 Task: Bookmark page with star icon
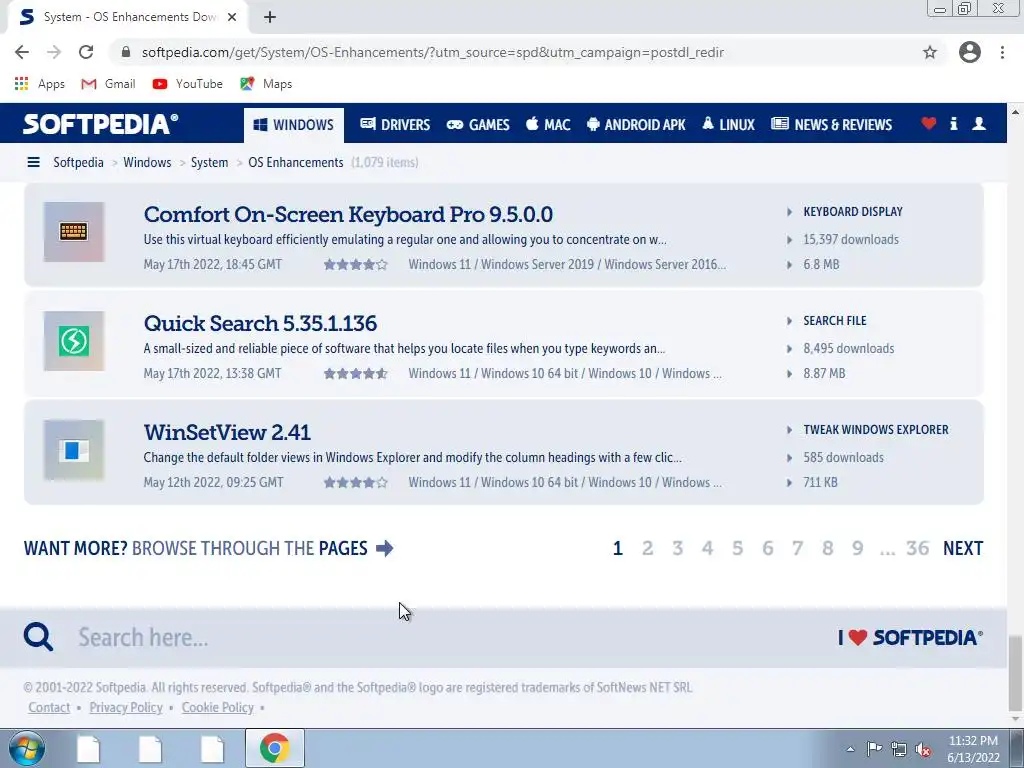tap(930, 52)
